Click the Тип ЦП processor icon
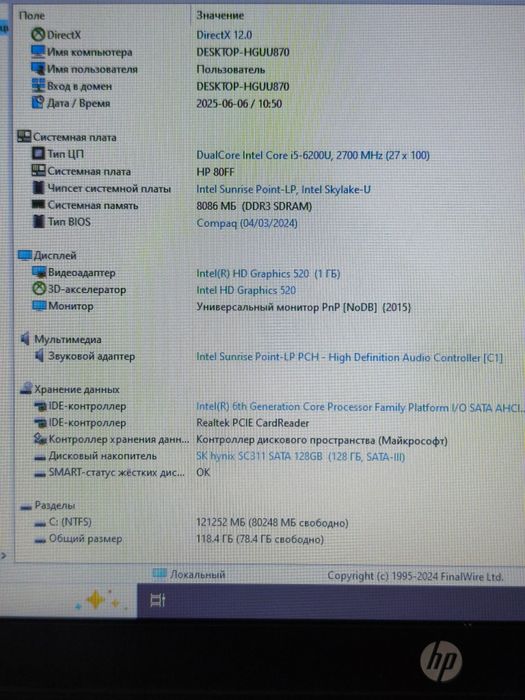Screen dimensions: 525x700 click(38, 154)
